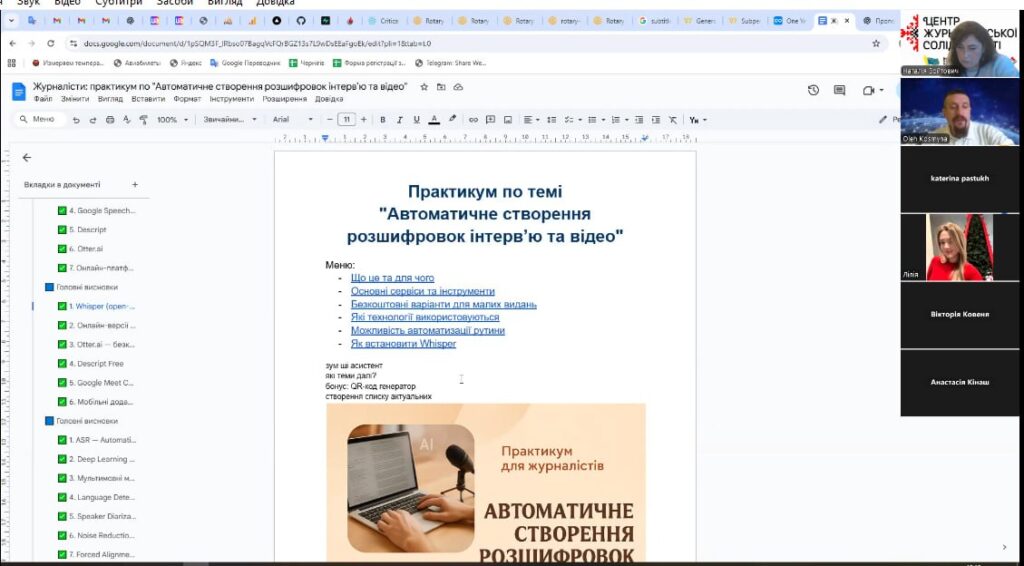Image resolution: width=1024 pixels, height=566 pixels.
Task: Open the zoom level 100% dropdown
Action: (172, 120)
